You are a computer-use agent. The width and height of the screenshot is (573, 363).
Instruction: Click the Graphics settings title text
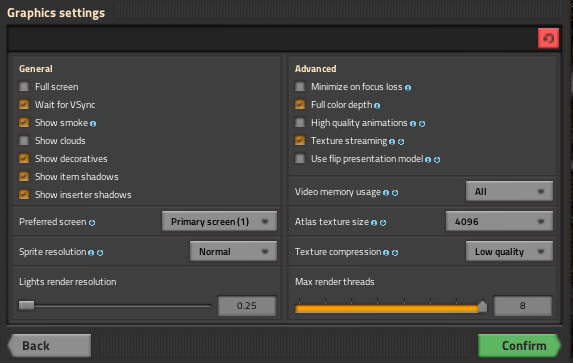click(x=56, y=13)
